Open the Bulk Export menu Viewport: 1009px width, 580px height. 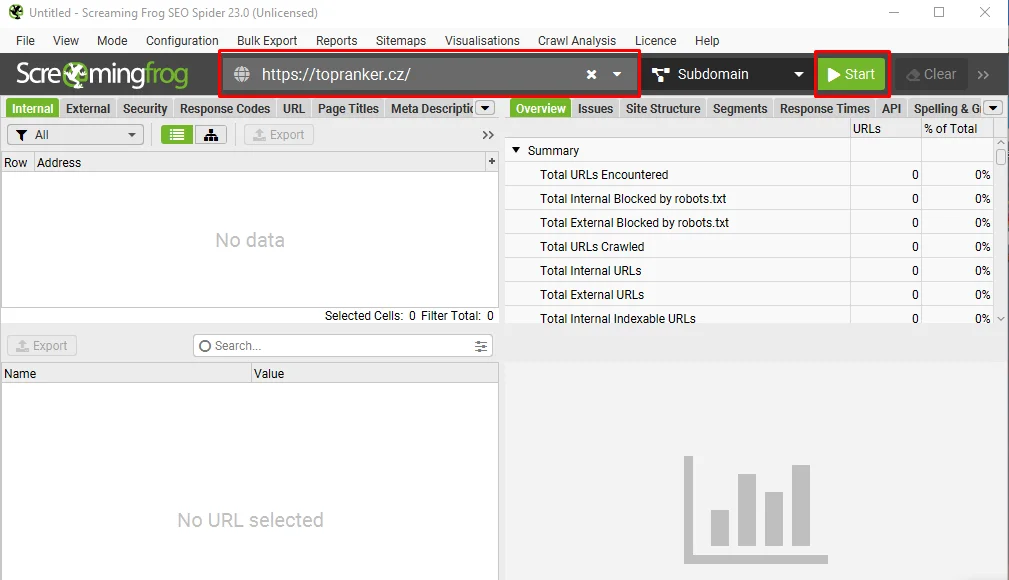pyautogui.click(x=267, y=41)
